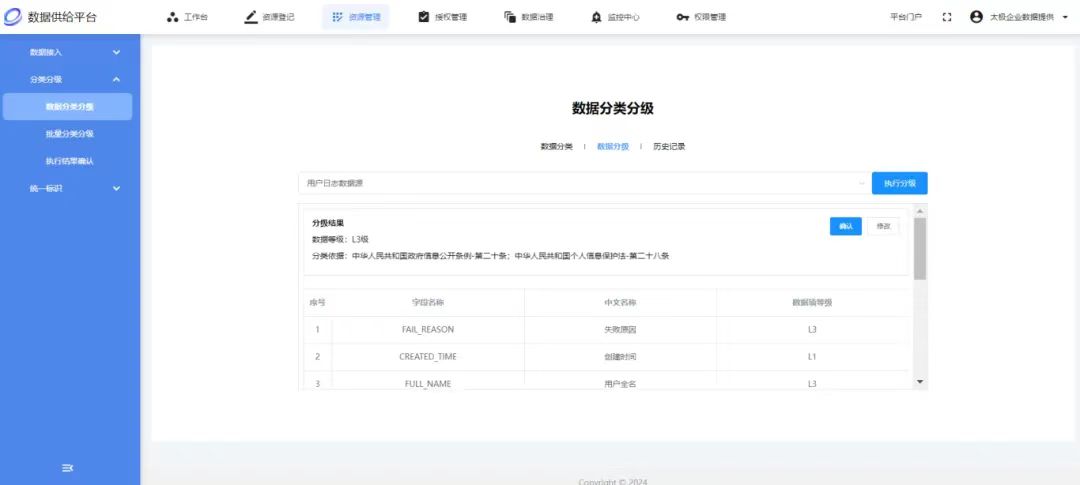
Task: Open the 工作台 workbench nav item
Action: 187,17
